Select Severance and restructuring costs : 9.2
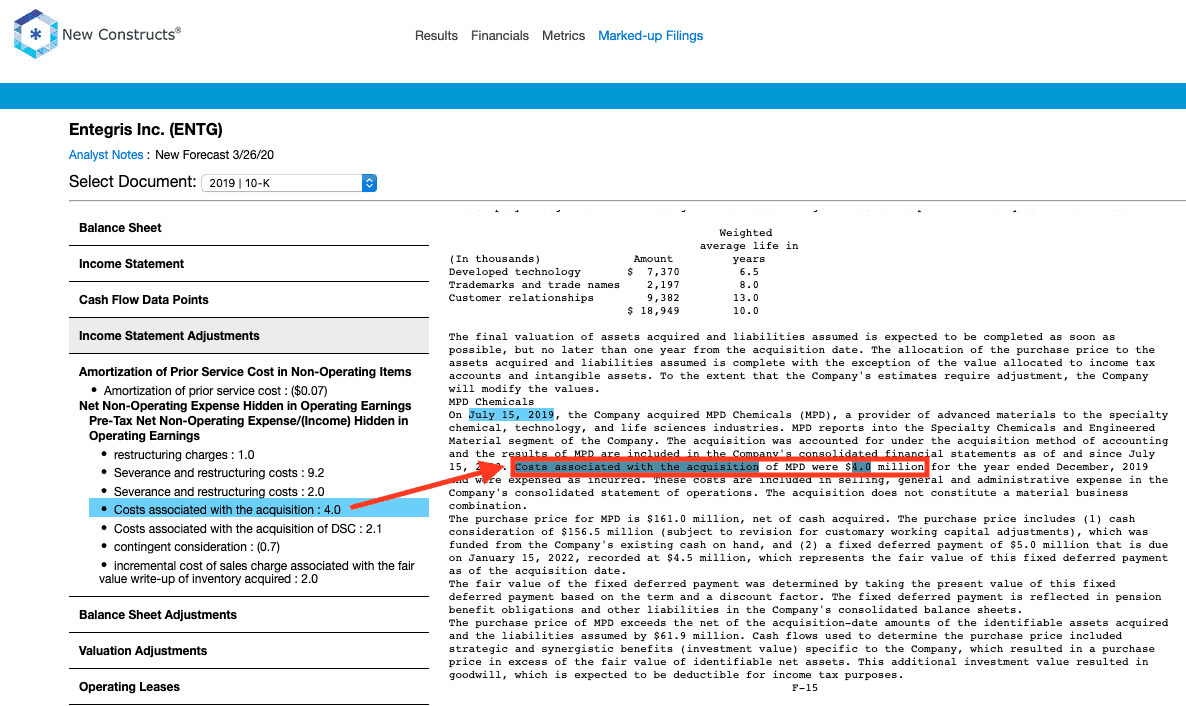This screenshot has height=706, width=1186. pos(219,473)
